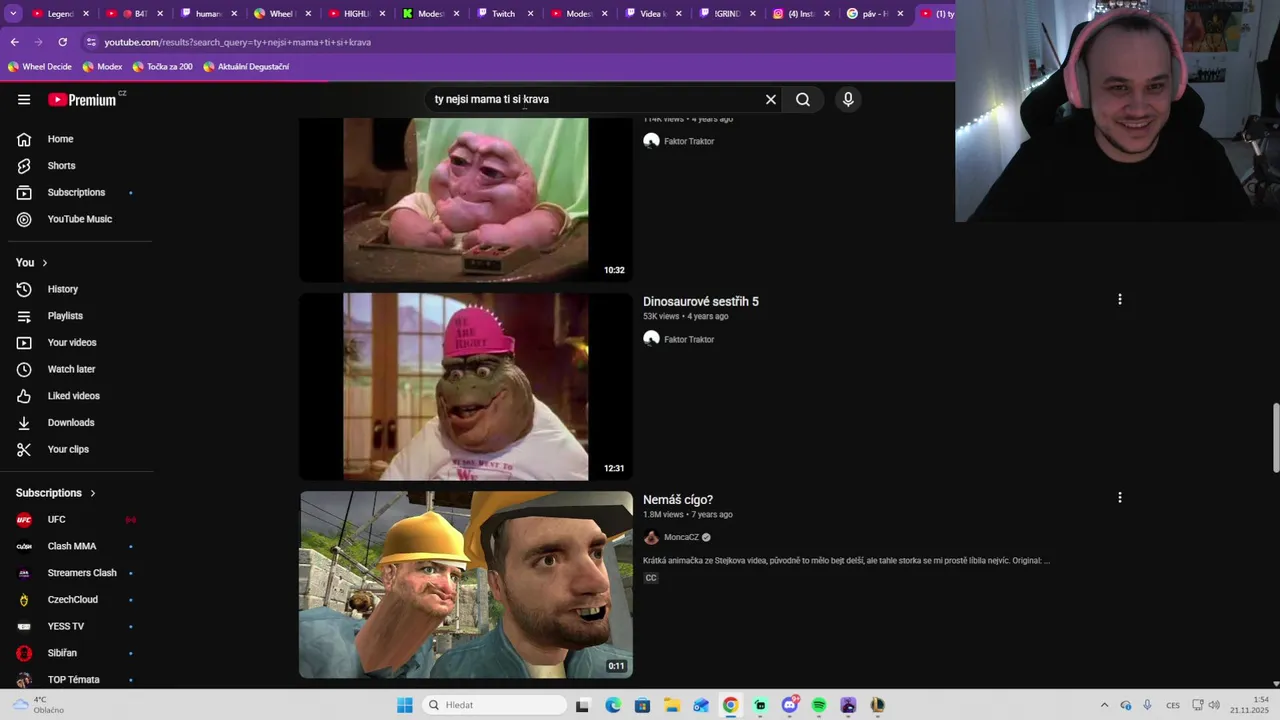
Task: Open the MoncaCZ channel name
Action: click(x=681, y=537)
